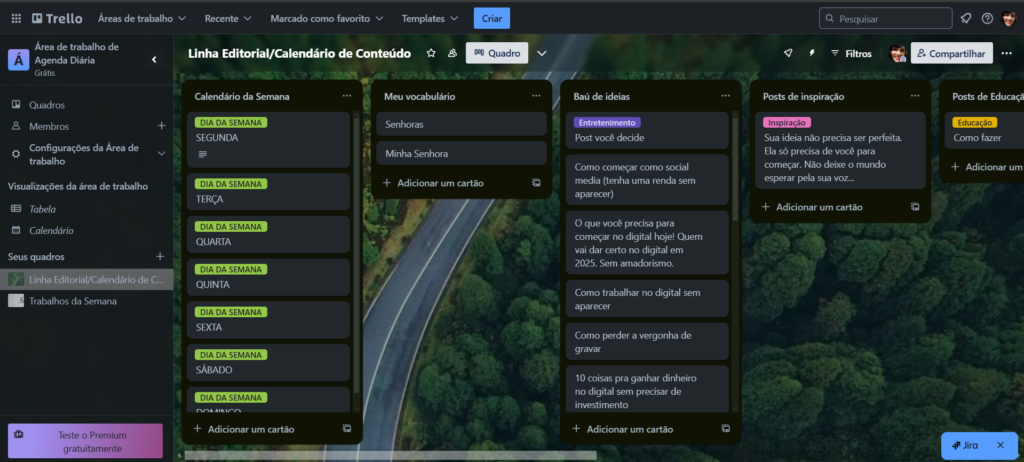
Task: Create new board plus next to Seus quadros
Action: pos(160,256)
